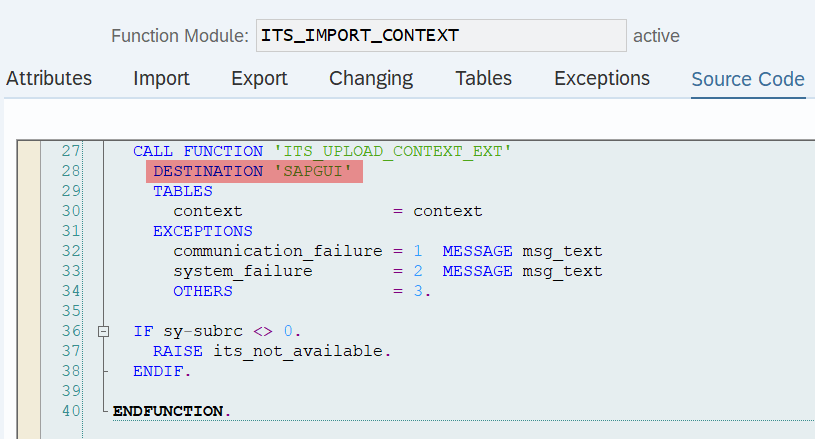815x439 pixels.
Task: Select the Changing tab
Action: 371,78
